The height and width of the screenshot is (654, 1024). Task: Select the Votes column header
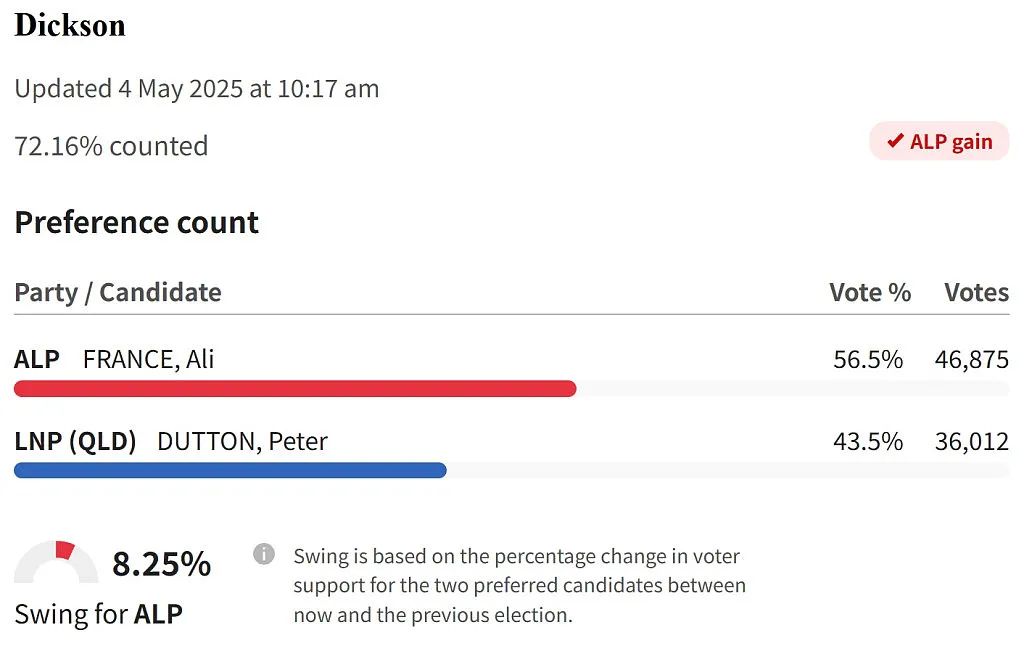point(976,292)
